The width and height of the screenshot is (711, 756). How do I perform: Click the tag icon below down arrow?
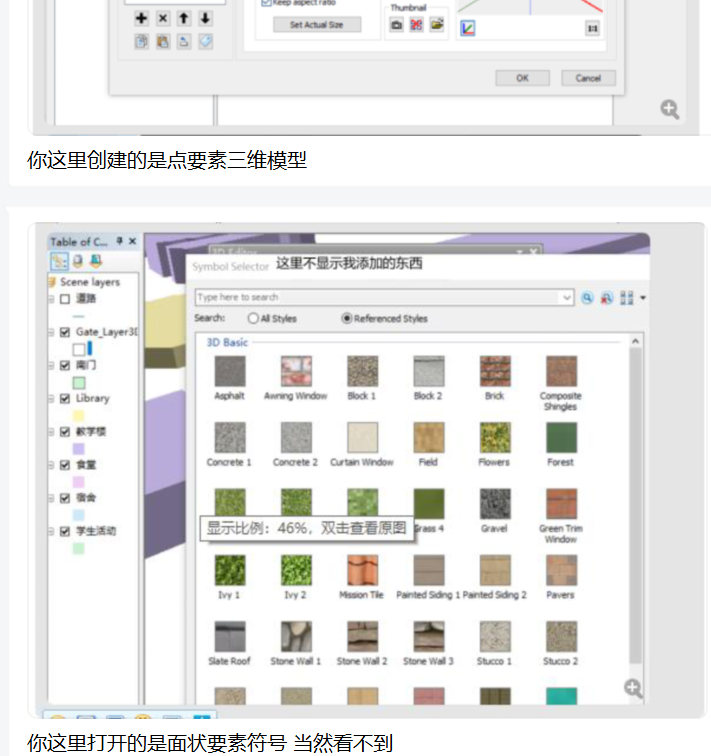[x=205, y=41]
